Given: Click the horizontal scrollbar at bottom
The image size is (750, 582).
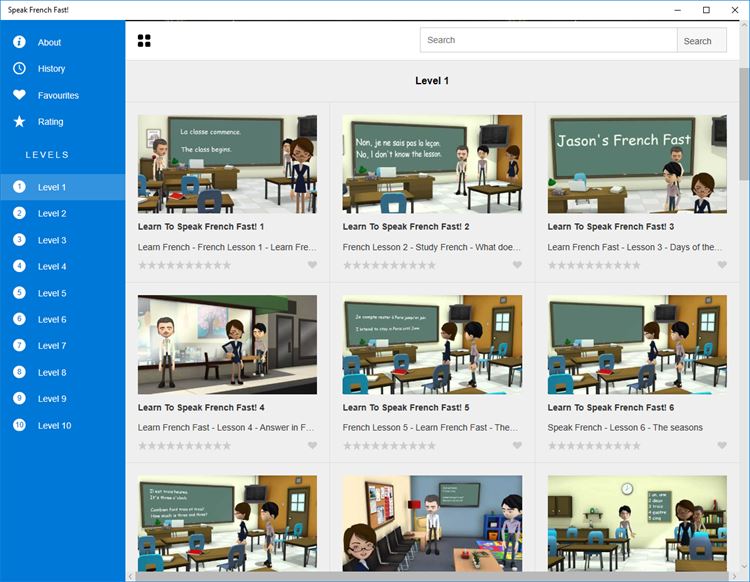Looking at the screenshot, I should 431,576.
